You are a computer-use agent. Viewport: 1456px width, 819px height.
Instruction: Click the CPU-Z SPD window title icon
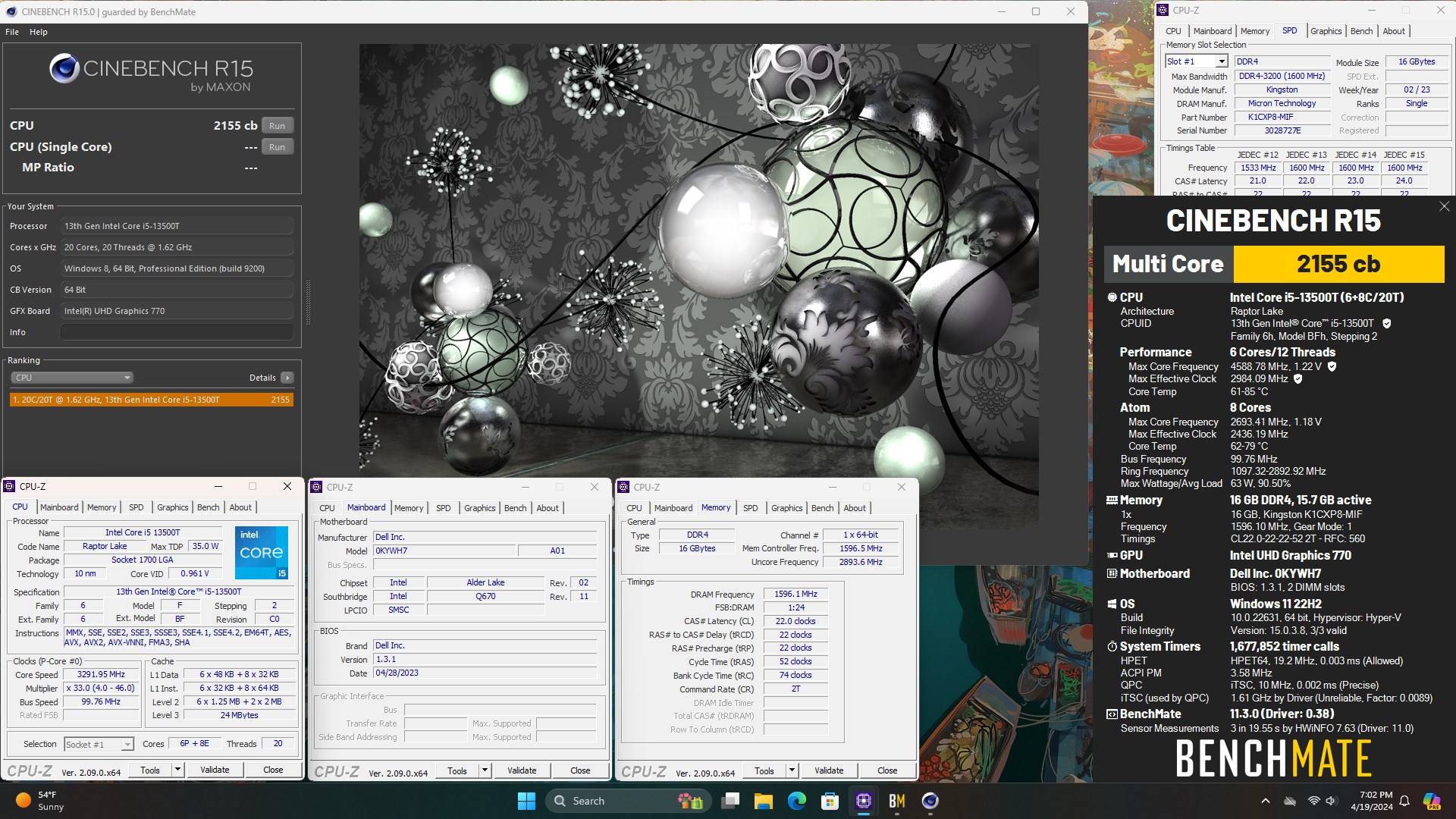(x=1163, y=10)
